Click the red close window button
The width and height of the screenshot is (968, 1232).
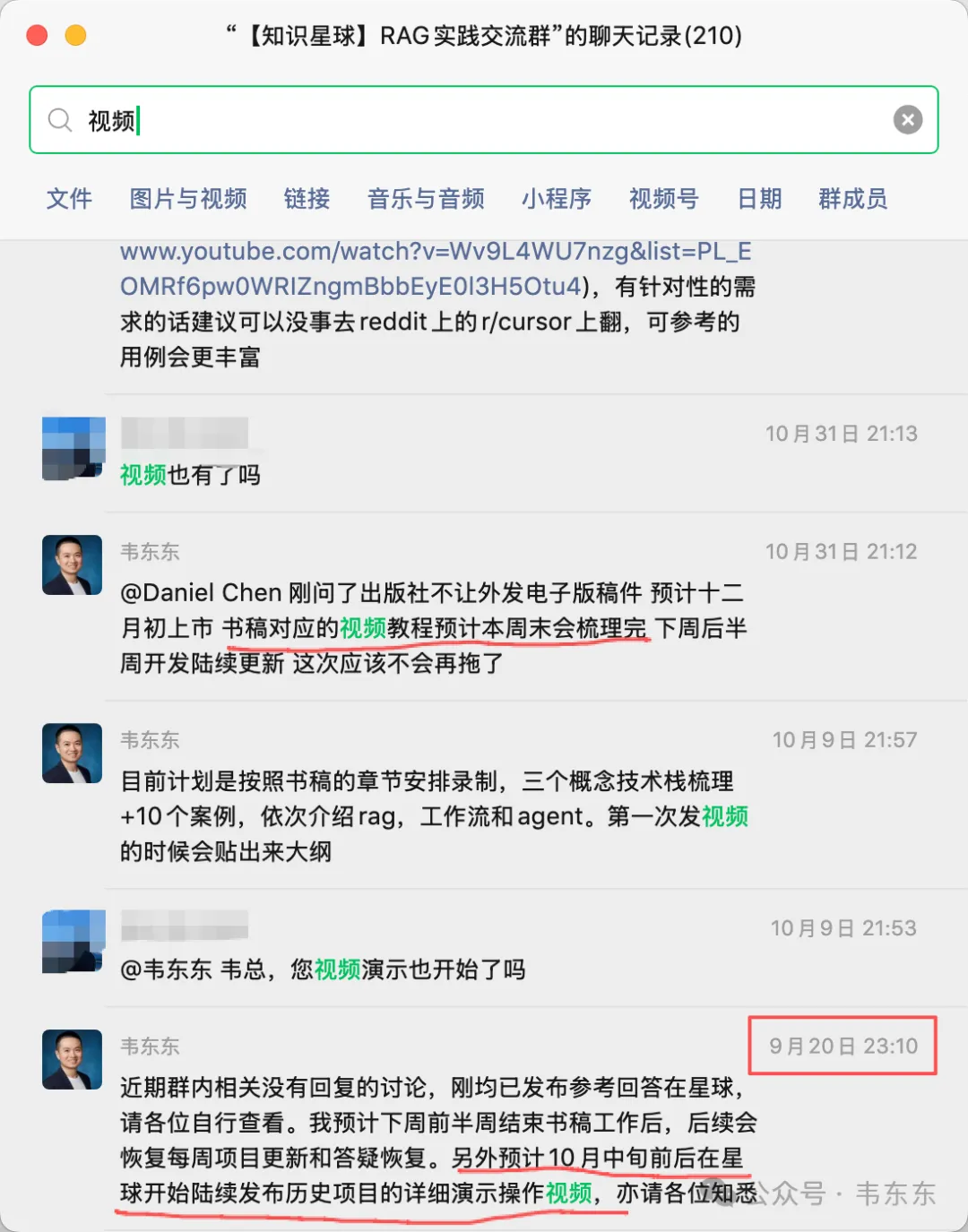click(x=38, y=36)
